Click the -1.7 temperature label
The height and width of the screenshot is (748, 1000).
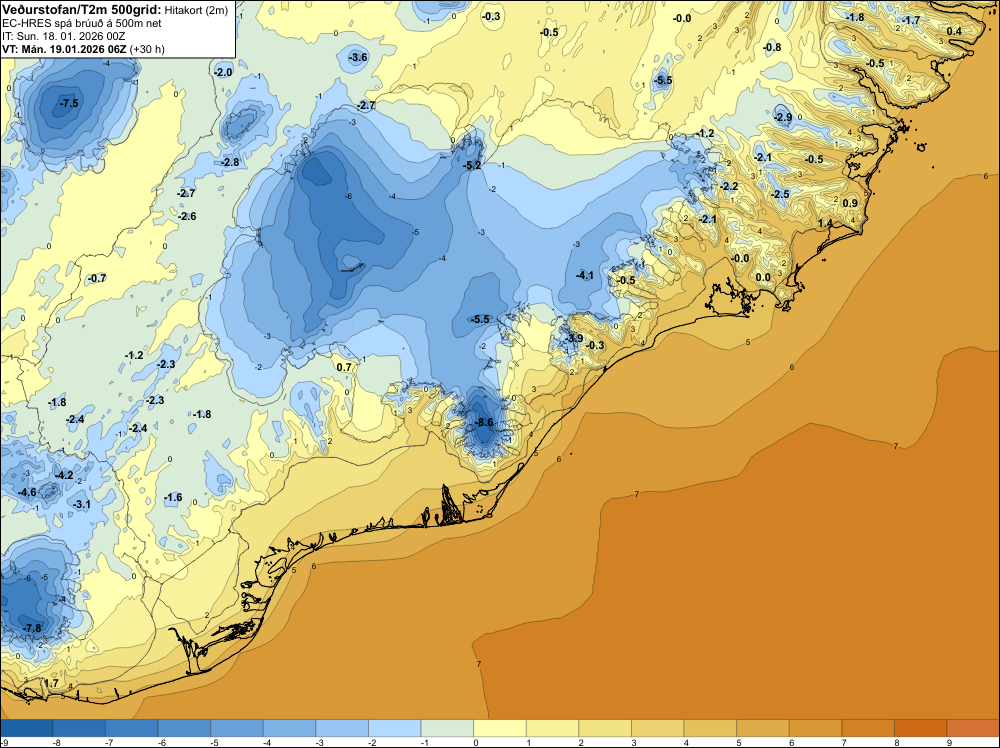911,20
